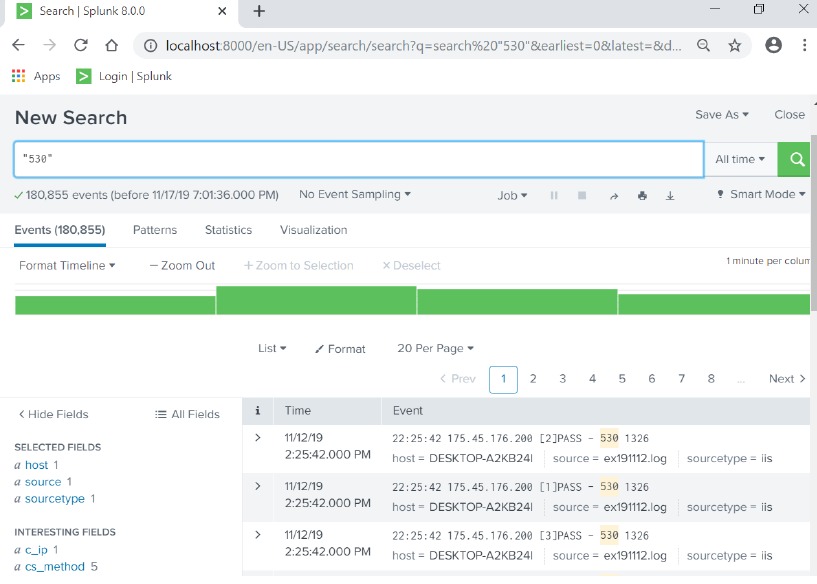The image size is (817, 584).
Task: Open the All Fields dialog
Action: point(187,414)
